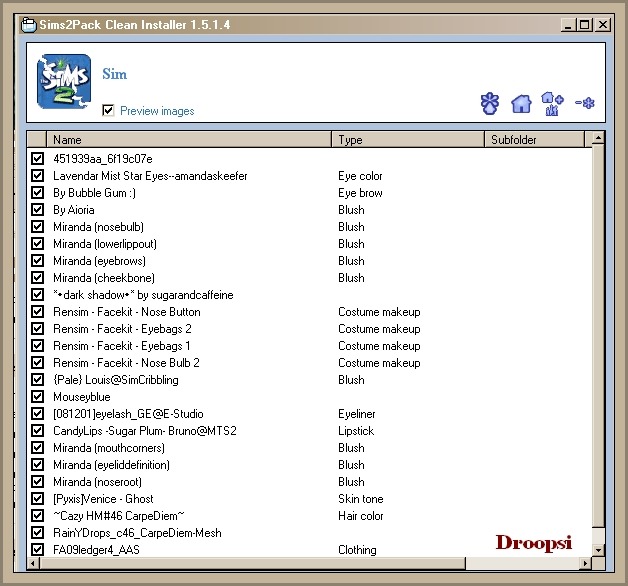Select the {Pale} Louis@SimCribbling row

309,380
